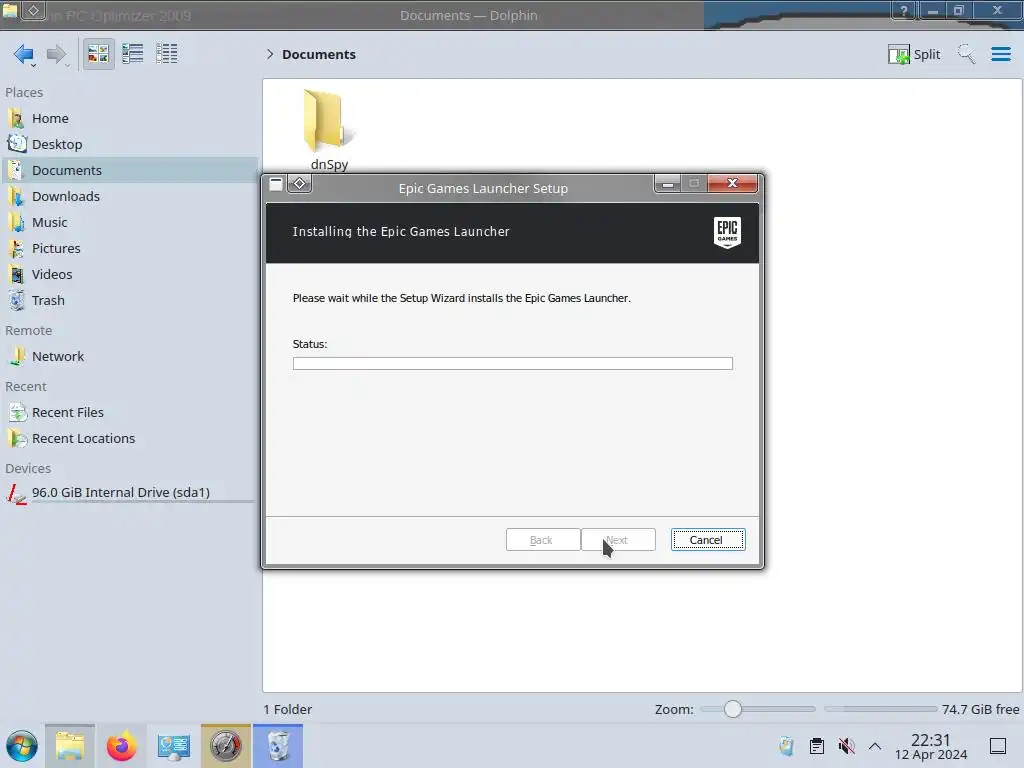Click the dnSpy folder name

pyautogui.click(x=329, y=165)
